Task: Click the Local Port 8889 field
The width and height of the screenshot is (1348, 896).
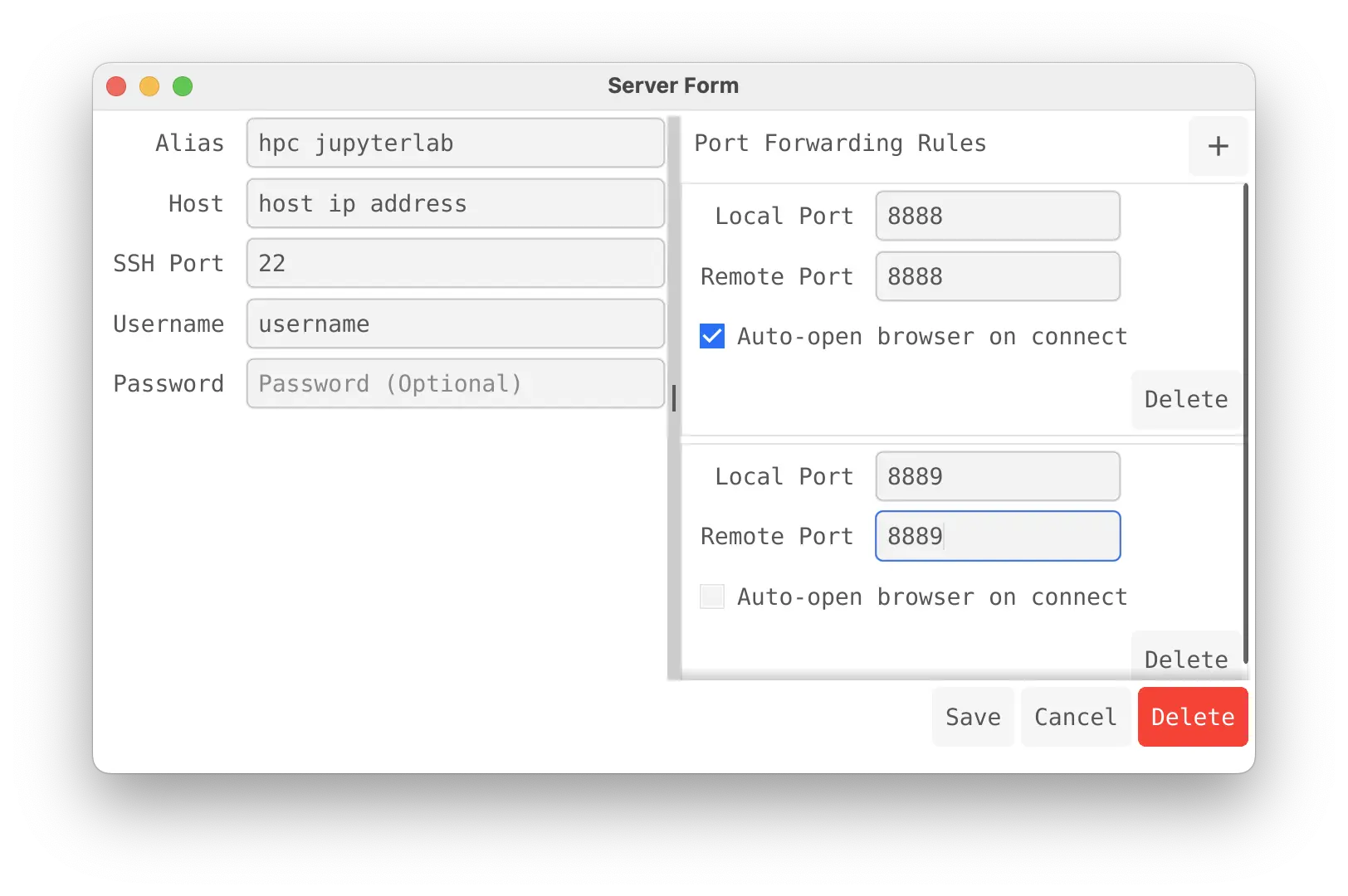Action: (x=997, y=476)
